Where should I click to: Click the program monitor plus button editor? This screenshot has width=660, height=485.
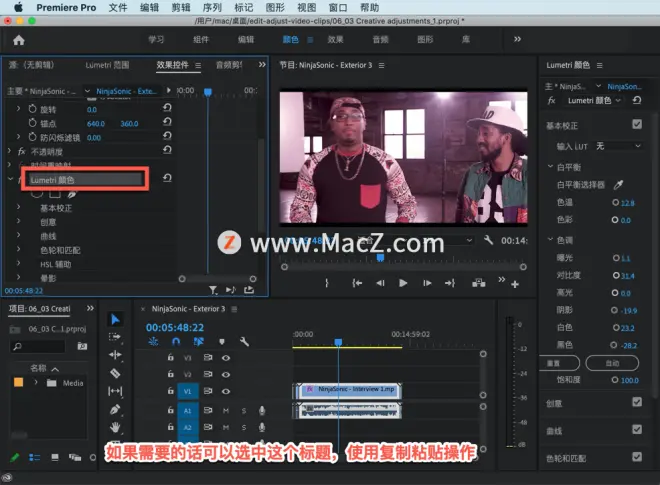click(515, 285)
